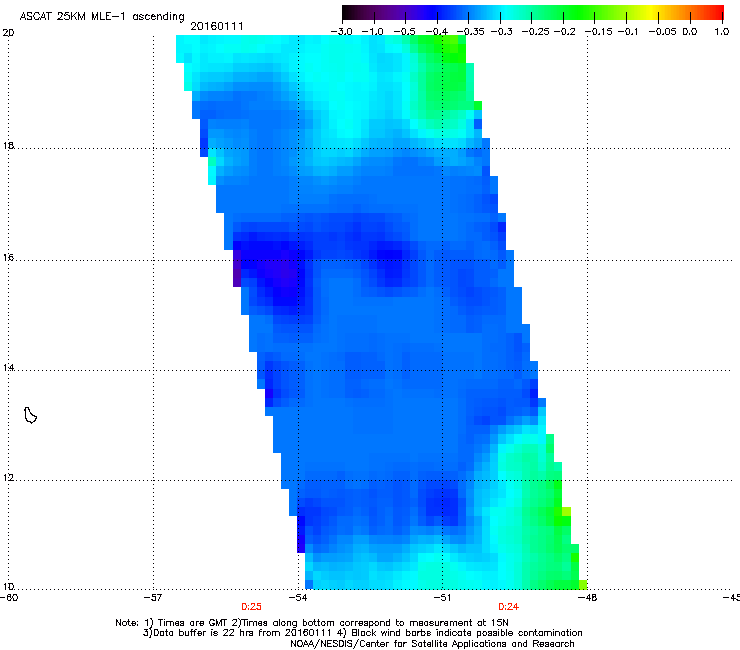The image size is (740, 650).
Task: Click the yellow section of the color bar
Action: 651,13
